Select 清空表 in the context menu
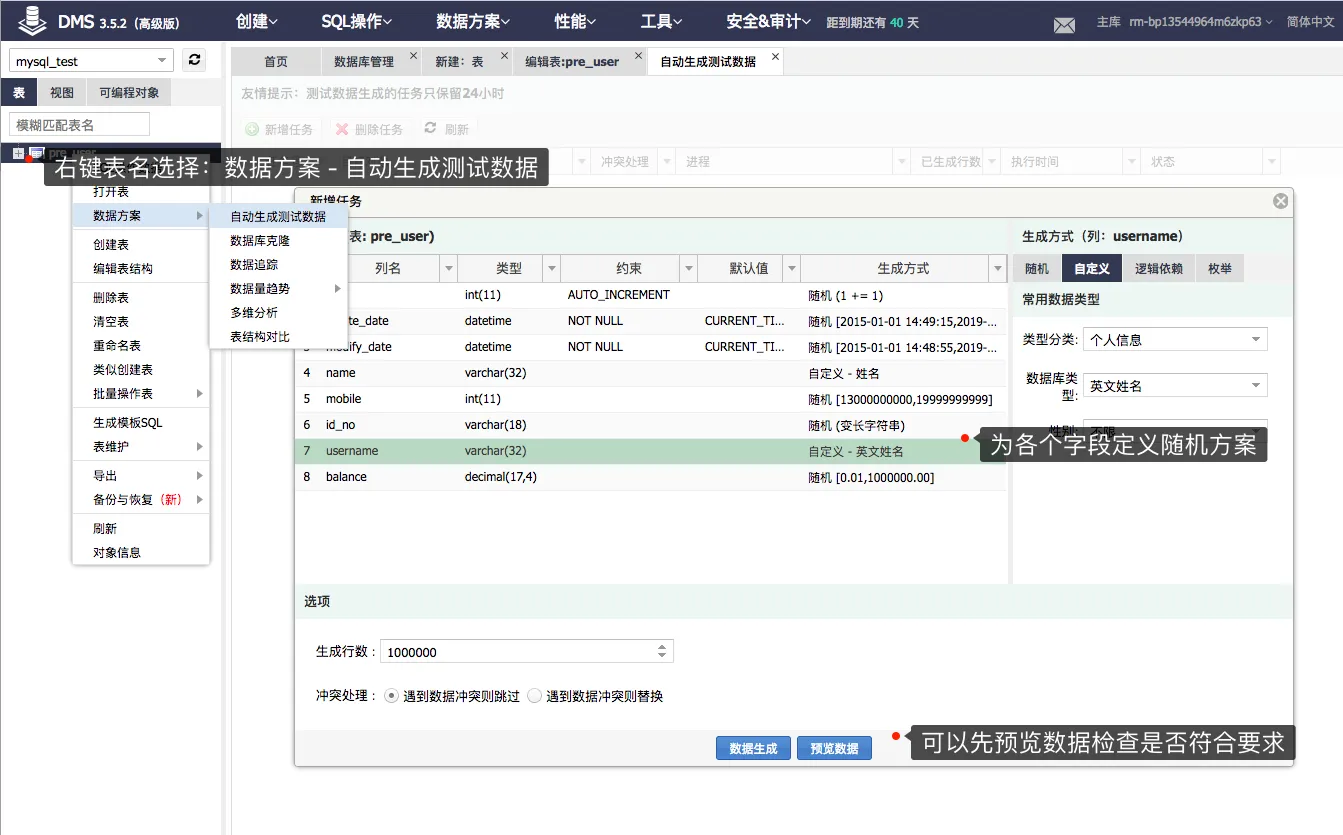The height and width of the screenshot is (835, 1343). click(141, 322)
